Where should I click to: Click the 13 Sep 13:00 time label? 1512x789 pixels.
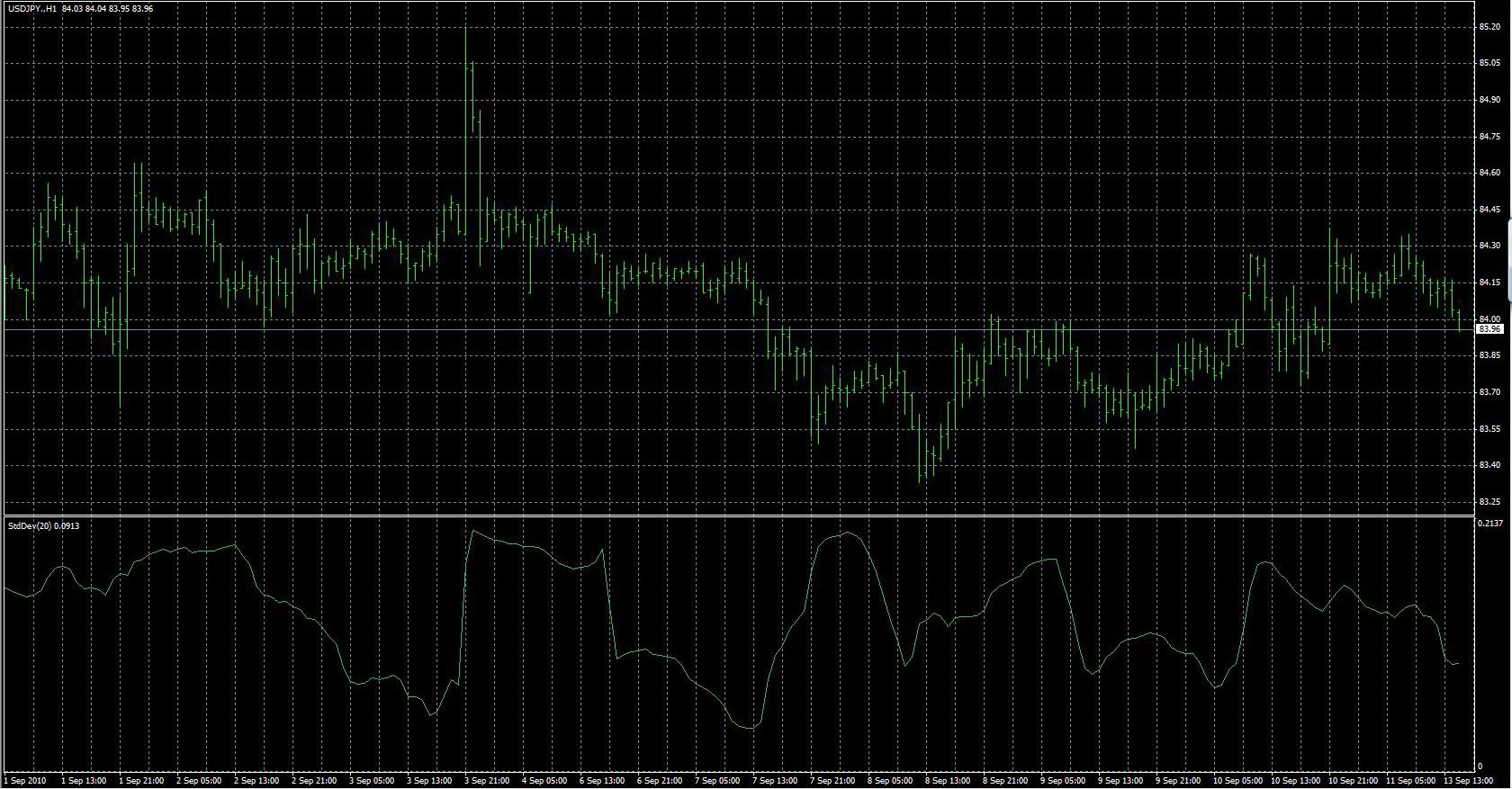click(x=1467, y=781)
